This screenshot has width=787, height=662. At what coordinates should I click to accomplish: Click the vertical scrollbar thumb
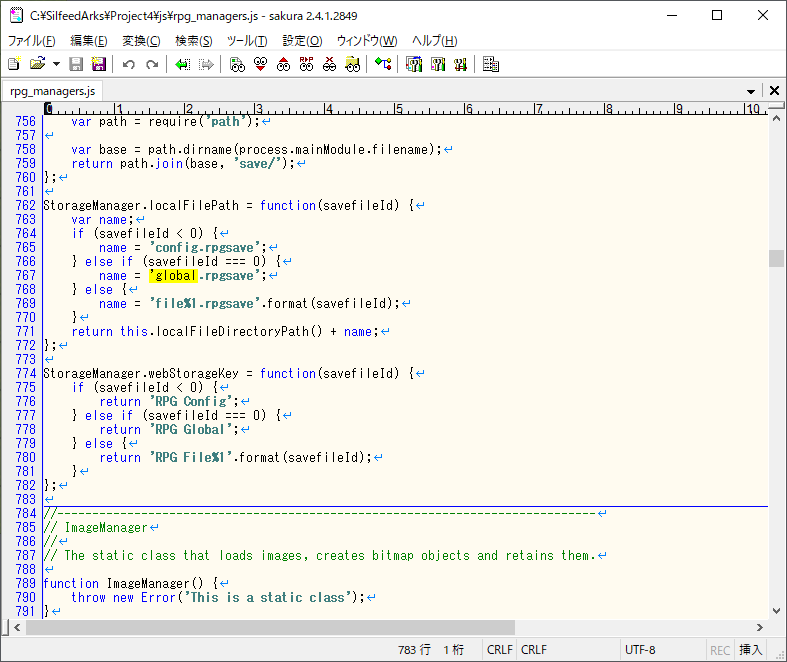(x=776, y=258)
